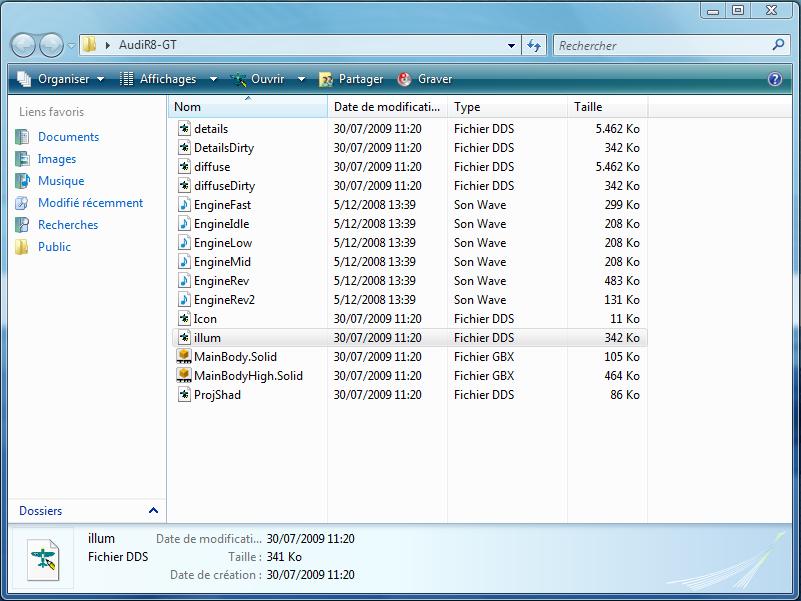The width and height of the screenshot is (801, 601).
Task: Open Recherches favorite link
Action: coord(68,225)
